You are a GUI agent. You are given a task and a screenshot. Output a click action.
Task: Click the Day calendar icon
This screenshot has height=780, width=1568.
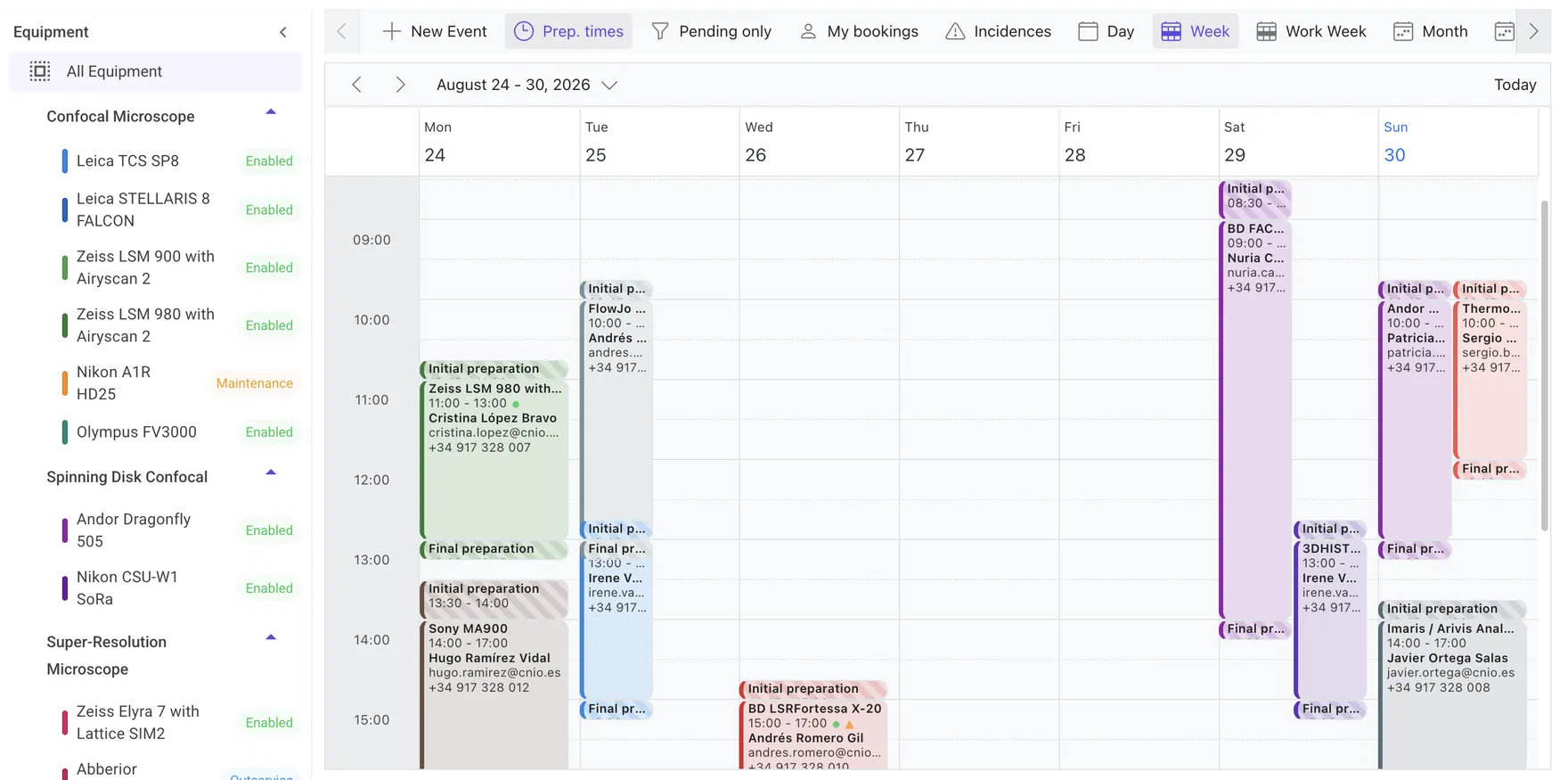pyautogui.click(x=1088, y=31)
